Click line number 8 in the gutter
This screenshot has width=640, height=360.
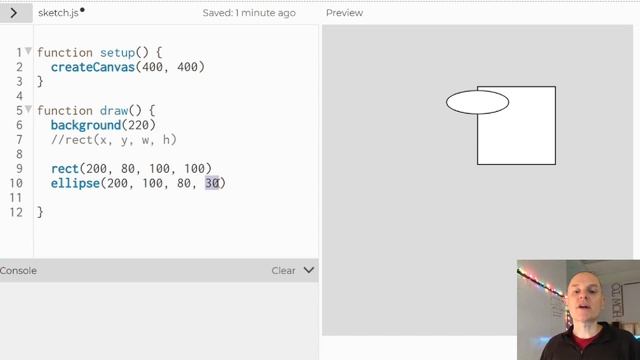coord(19,154)
